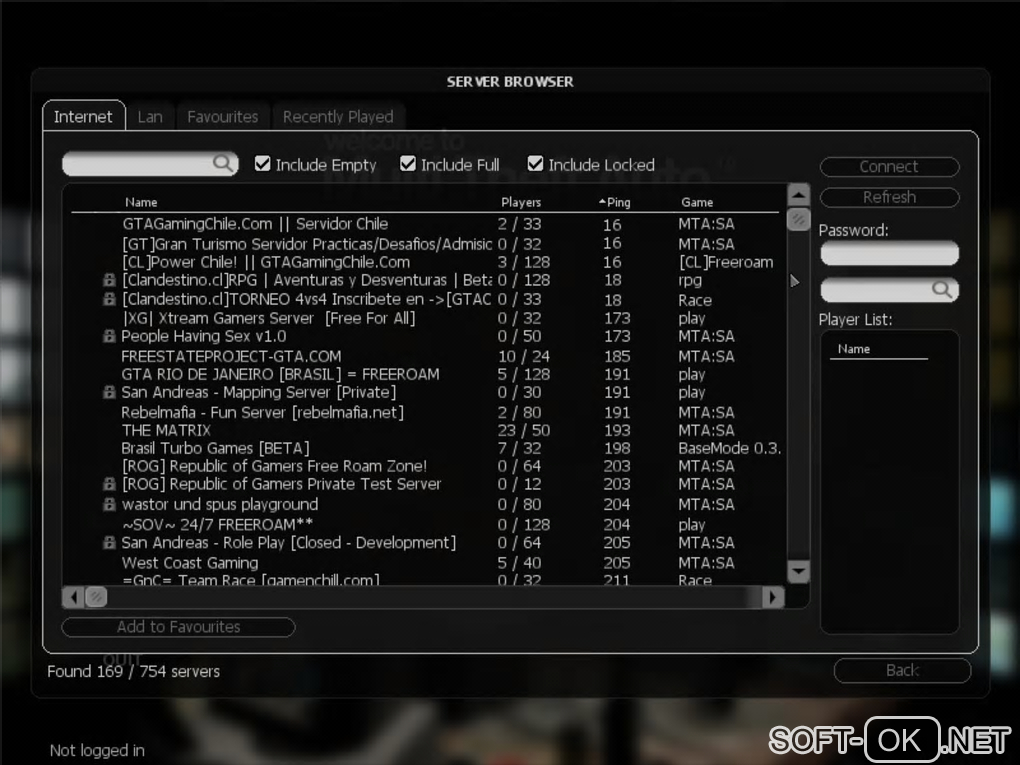Click horizontal scroll right arrow
This screenshot has width=1020, height=765.
click(773, 597)
